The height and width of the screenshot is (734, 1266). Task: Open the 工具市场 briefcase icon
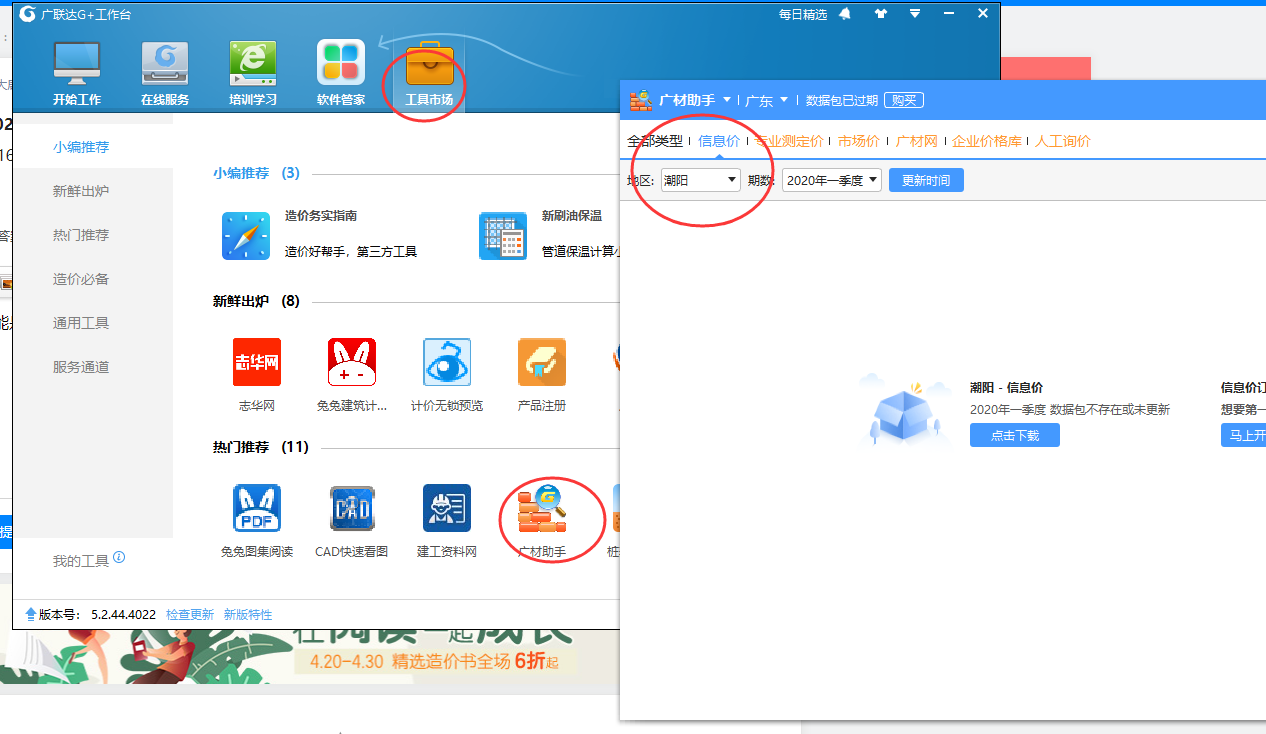pyautogui.click(x=429, y=64)
